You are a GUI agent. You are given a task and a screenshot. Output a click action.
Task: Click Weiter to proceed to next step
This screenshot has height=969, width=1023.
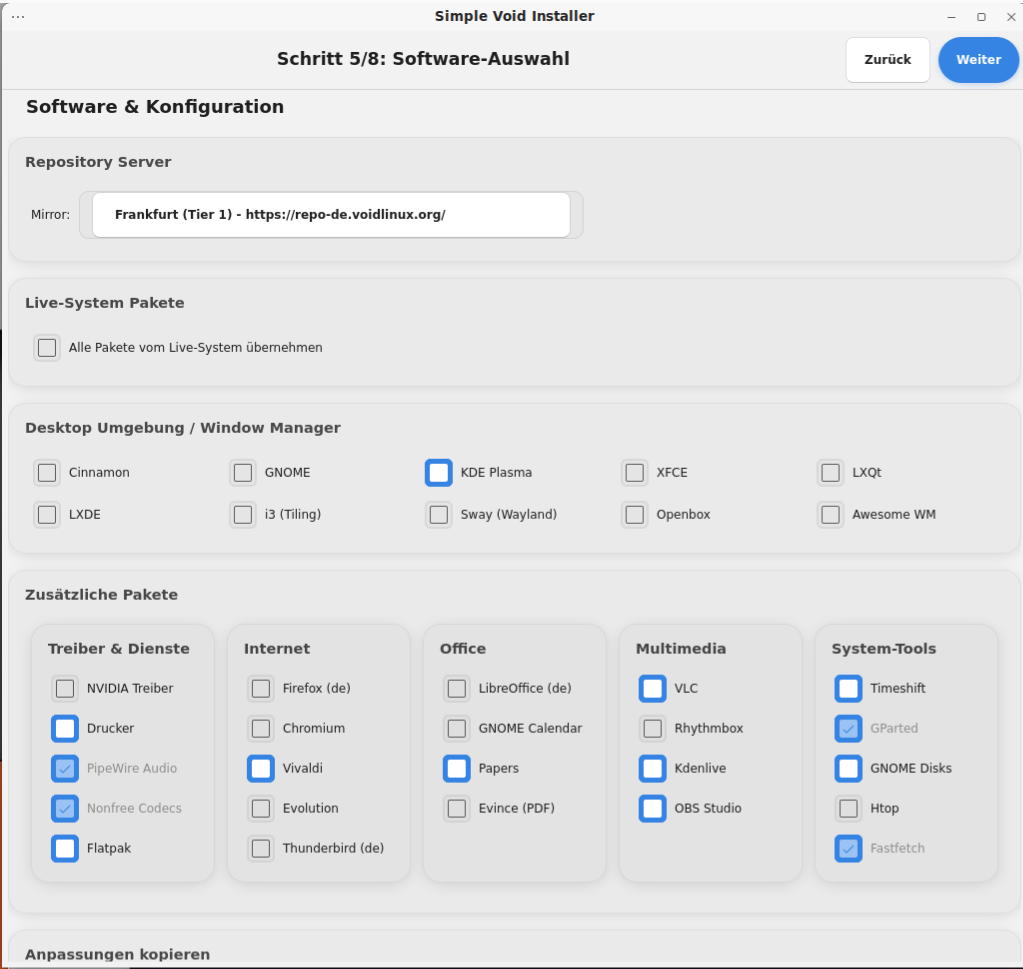point(978,60)
